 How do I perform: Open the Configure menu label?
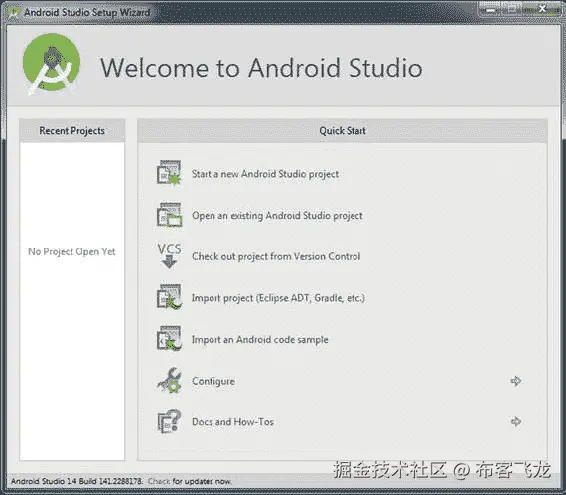coord(213,381)
